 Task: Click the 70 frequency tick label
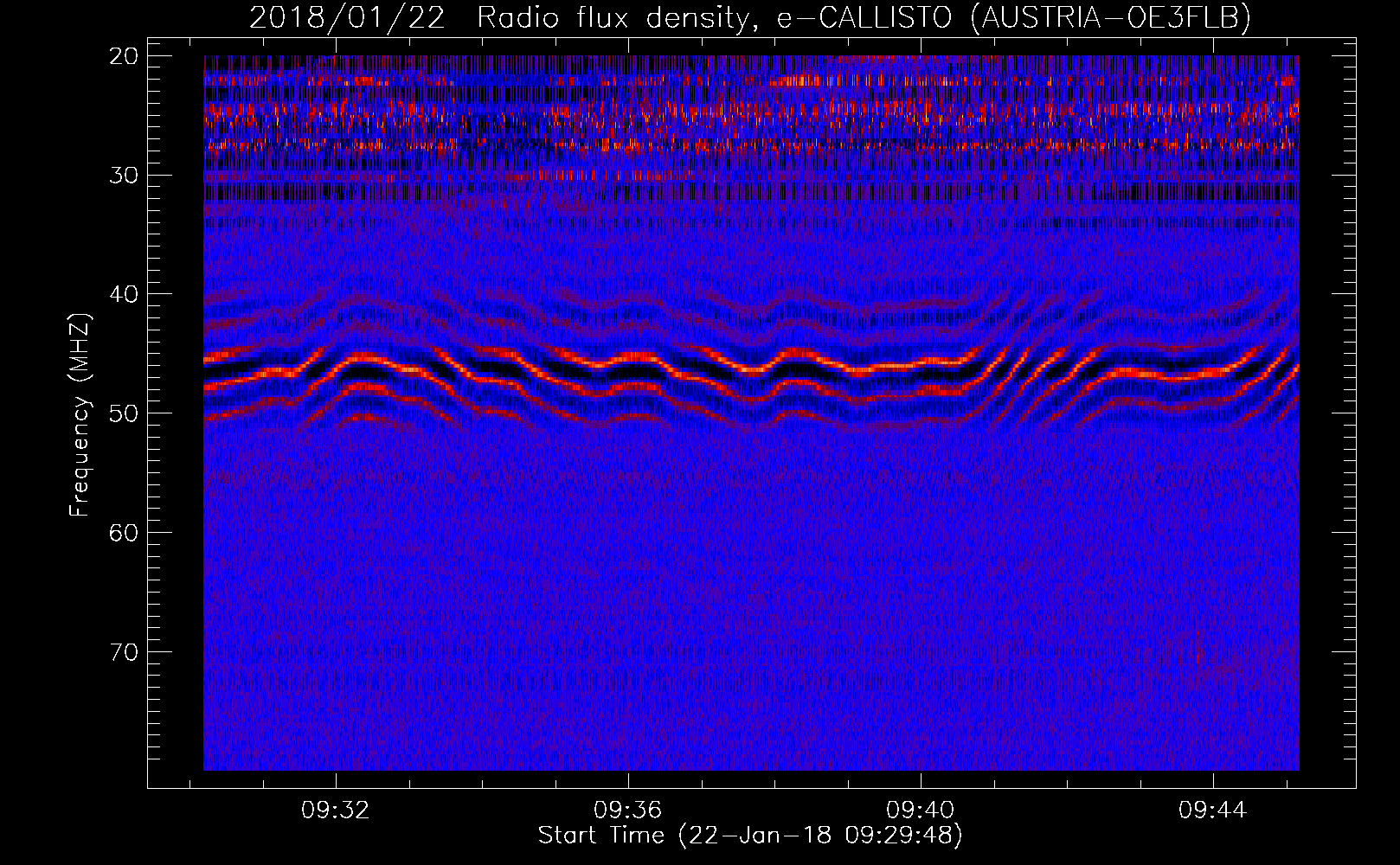point(125,652)
